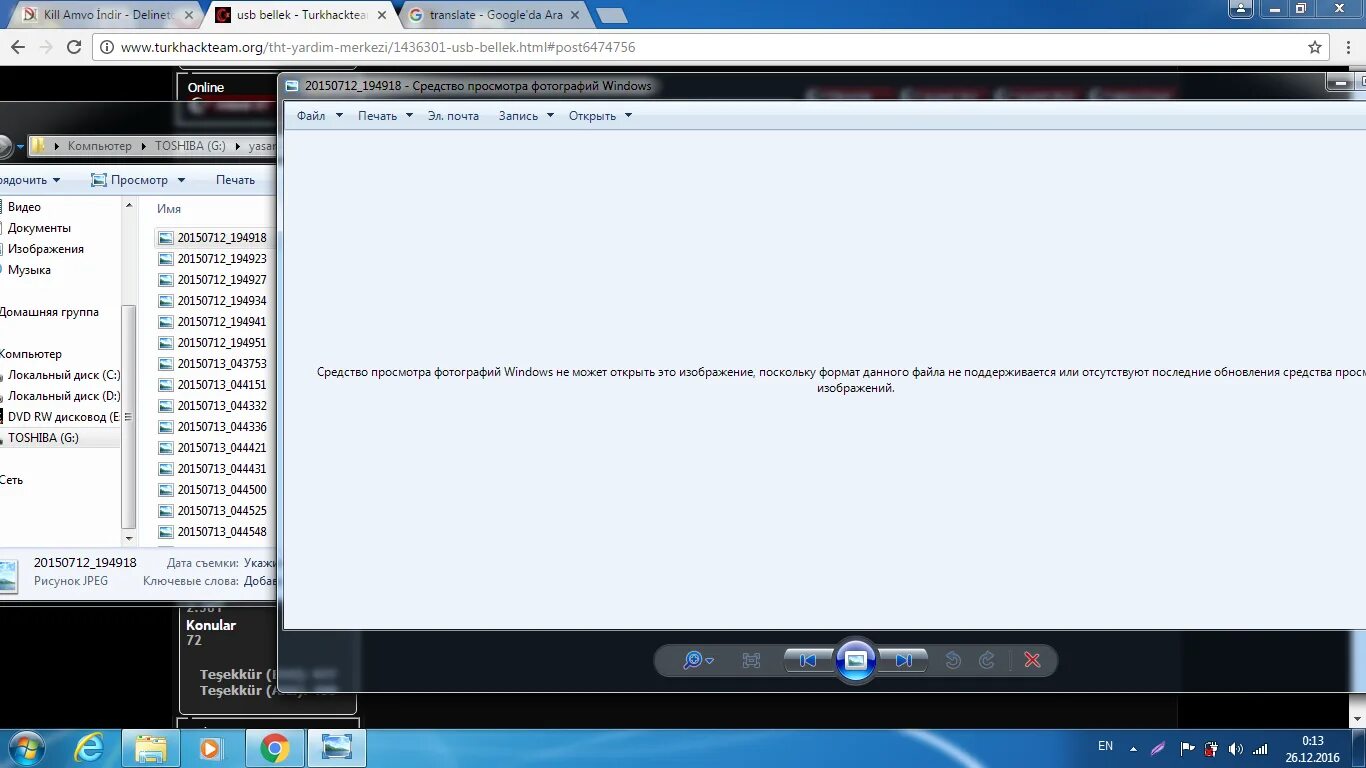Open Музыка library in sidebar
The height and width of the screenshot is (768, 1366).
pos(29,270)
